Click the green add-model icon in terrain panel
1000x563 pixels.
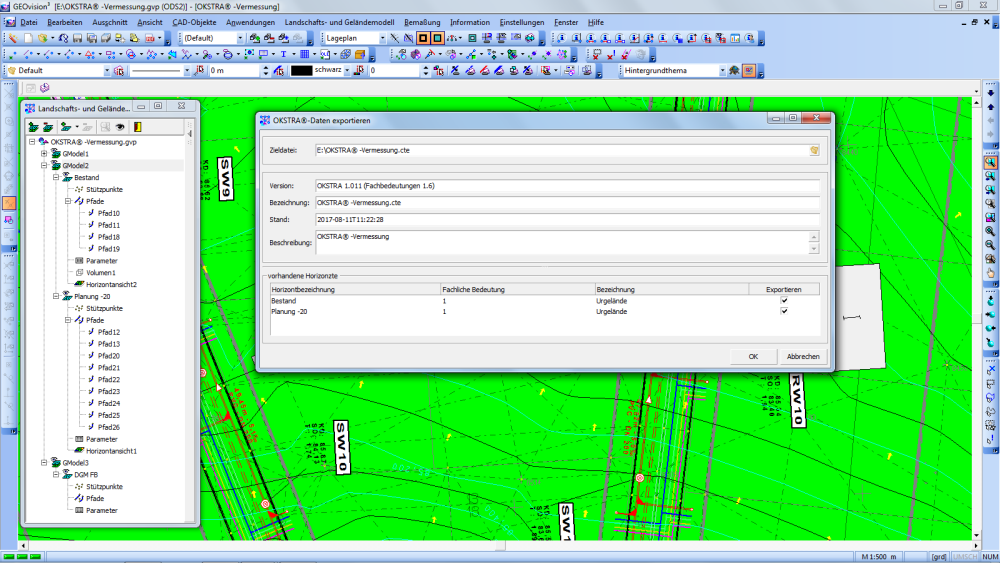[33, 127]
